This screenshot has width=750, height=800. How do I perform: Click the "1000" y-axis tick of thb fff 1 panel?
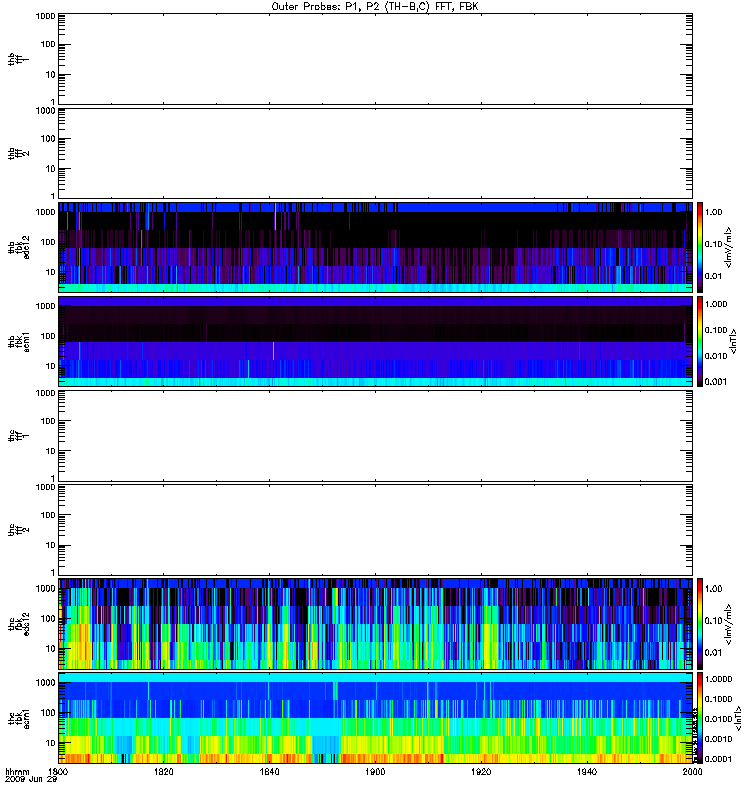[x=45, y=16]
